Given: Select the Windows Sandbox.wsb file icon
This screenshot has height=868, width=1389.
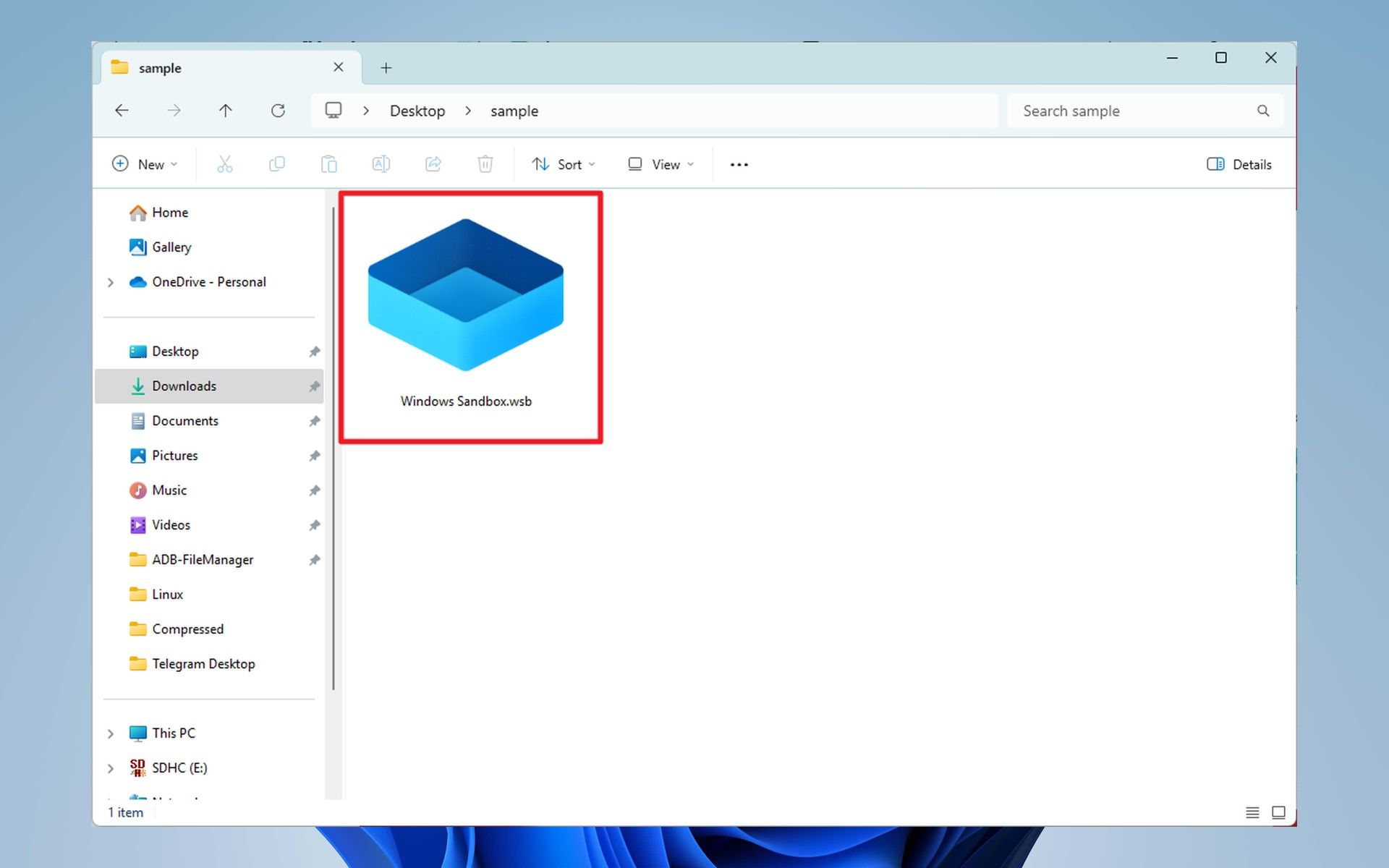Looking at the screenshot, I should [x=466, y=295].
